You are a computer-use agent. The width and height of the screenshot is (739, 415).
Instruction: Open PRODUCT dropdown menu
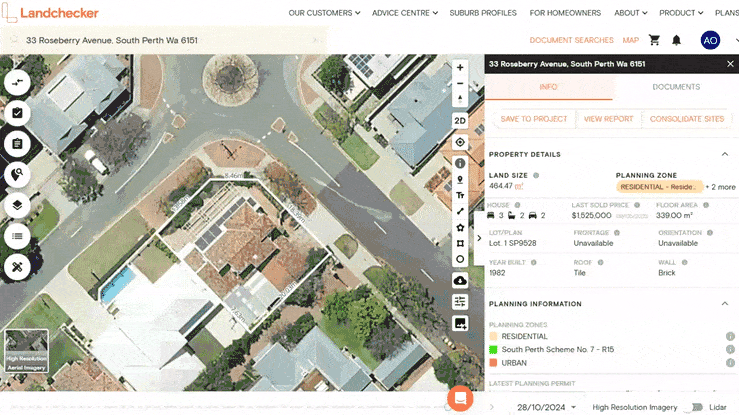click(681, 13)
